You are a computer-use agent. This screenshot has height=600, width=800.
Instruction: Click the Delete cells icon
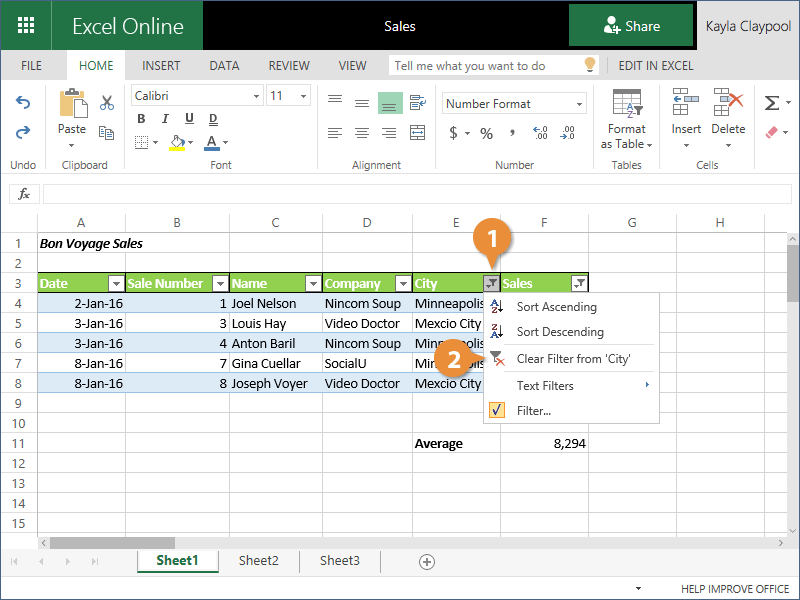coord(728,104)
